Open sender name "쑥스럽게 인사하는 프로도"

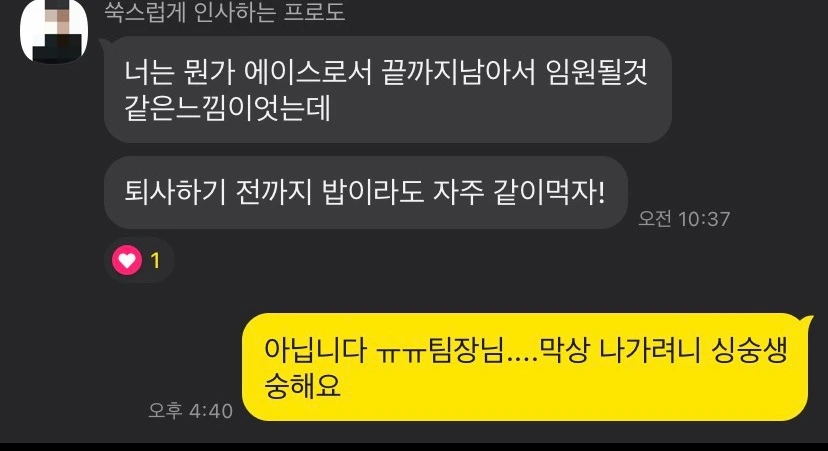(x=225, y=12)
